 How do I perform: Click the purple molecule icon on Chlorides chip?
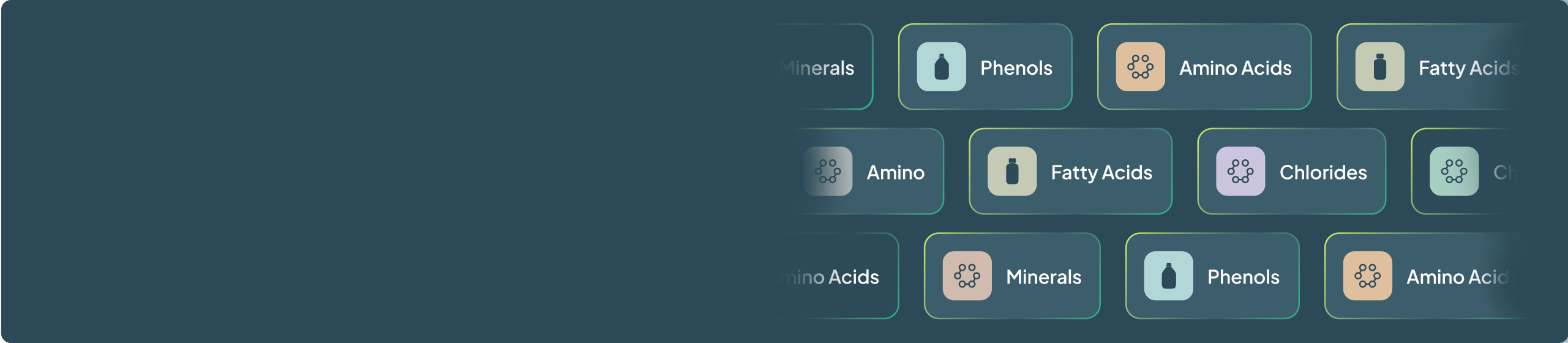[x=1240, y=171]
